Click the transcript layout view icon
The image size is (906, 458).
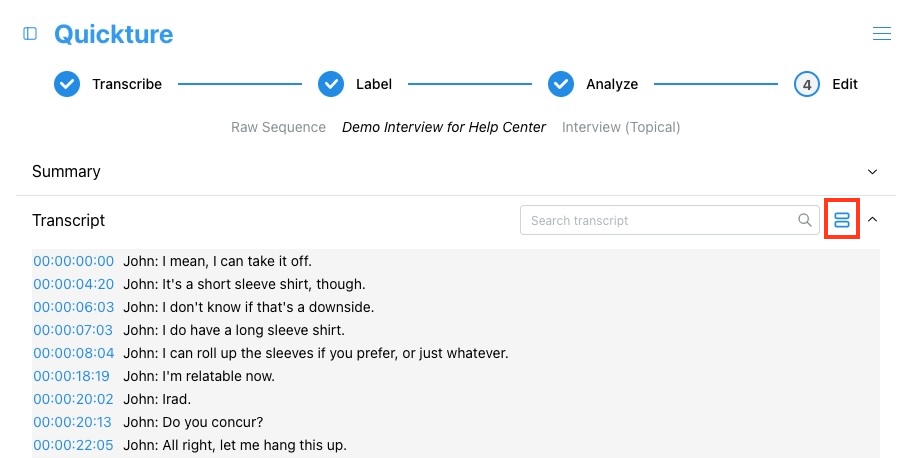842,219
